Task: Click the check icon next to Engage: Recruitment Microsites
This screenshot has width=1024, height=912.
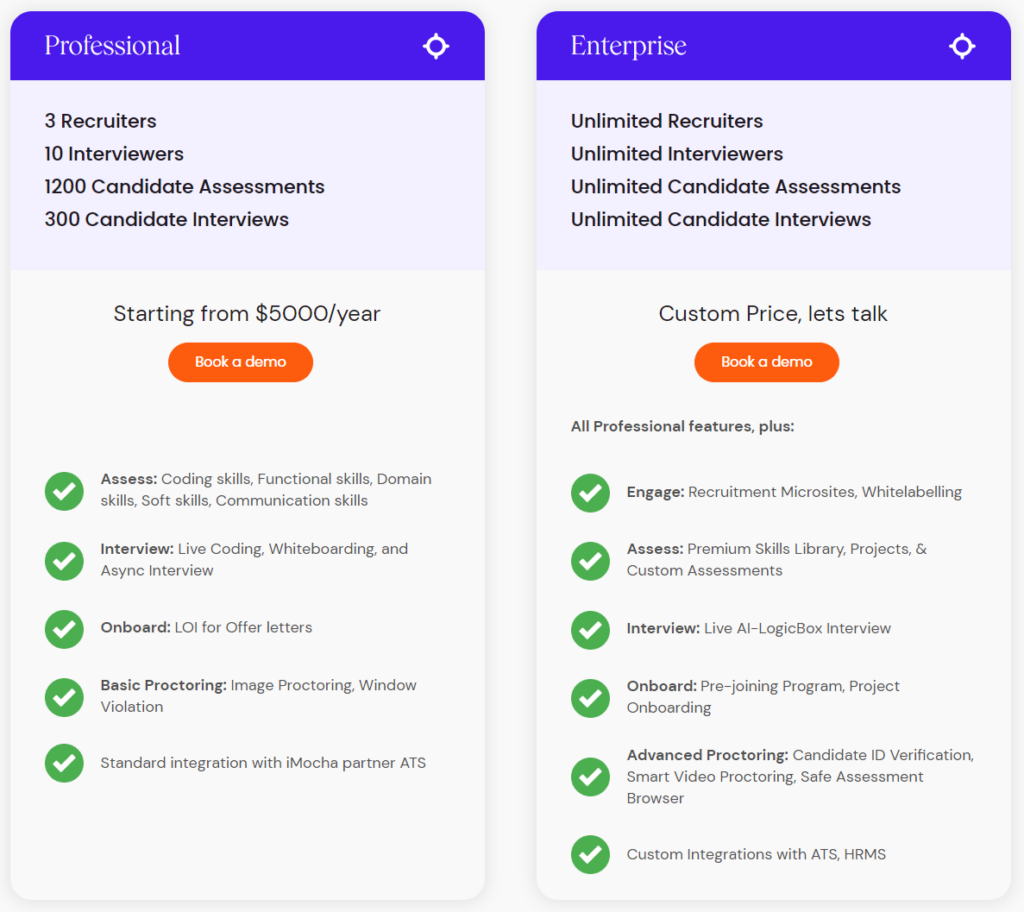Action: point(590,493)
